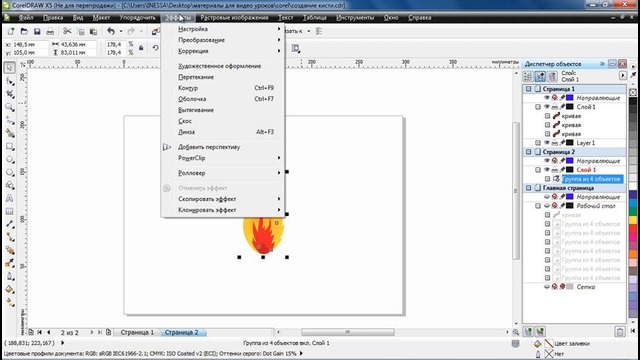This screenshot has height=360, width=640.
Task: Select the Interactive Fill tool
Action: click(x=10, y=302)
